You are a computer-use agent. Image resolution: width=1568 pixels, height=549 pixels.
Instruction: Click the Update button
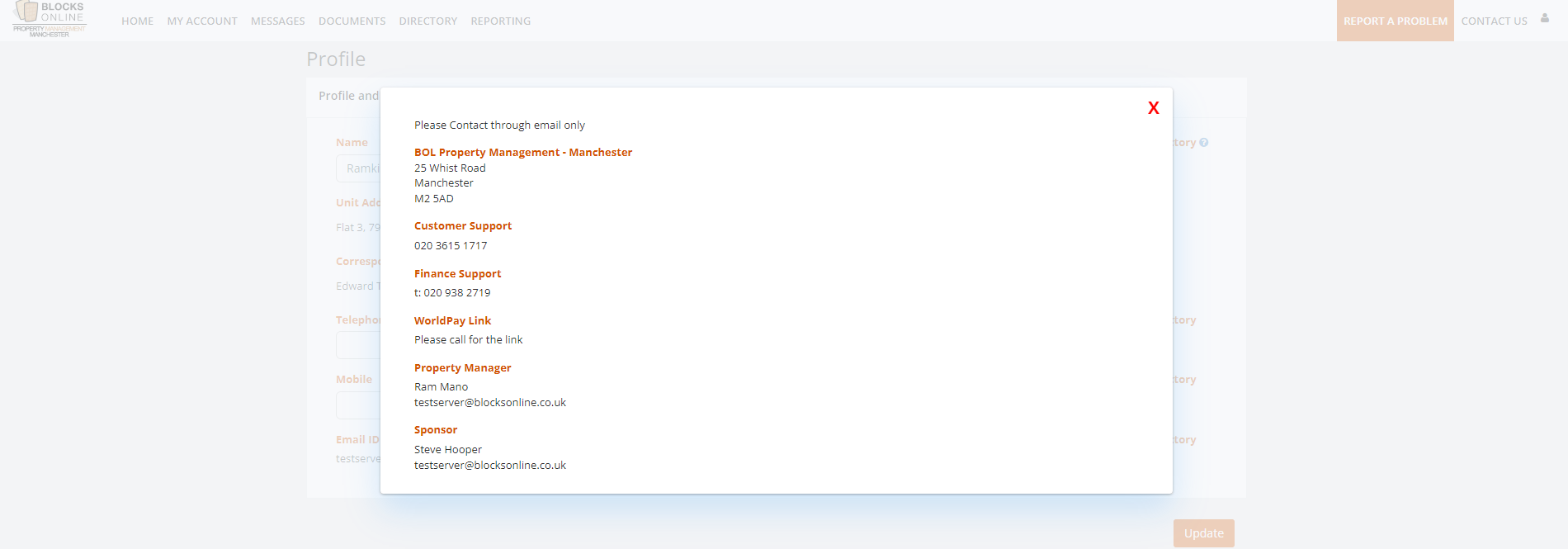(1204, 533)
